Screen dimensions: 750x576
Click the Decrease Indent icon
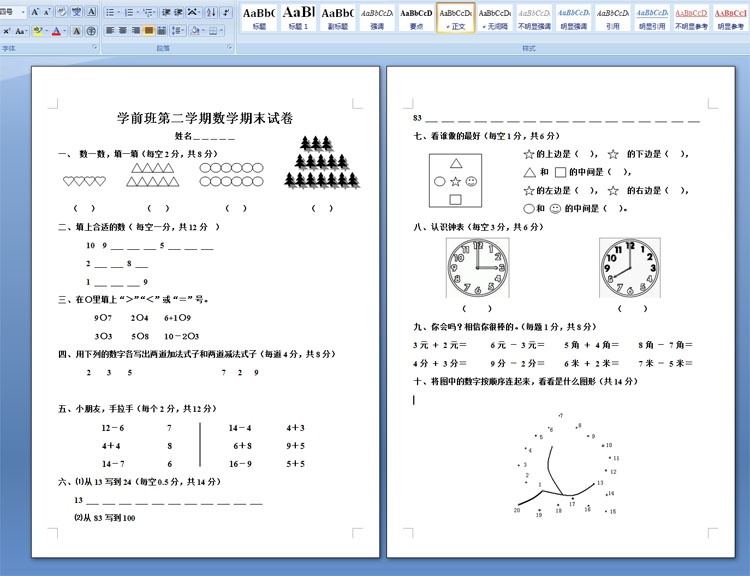165,12
